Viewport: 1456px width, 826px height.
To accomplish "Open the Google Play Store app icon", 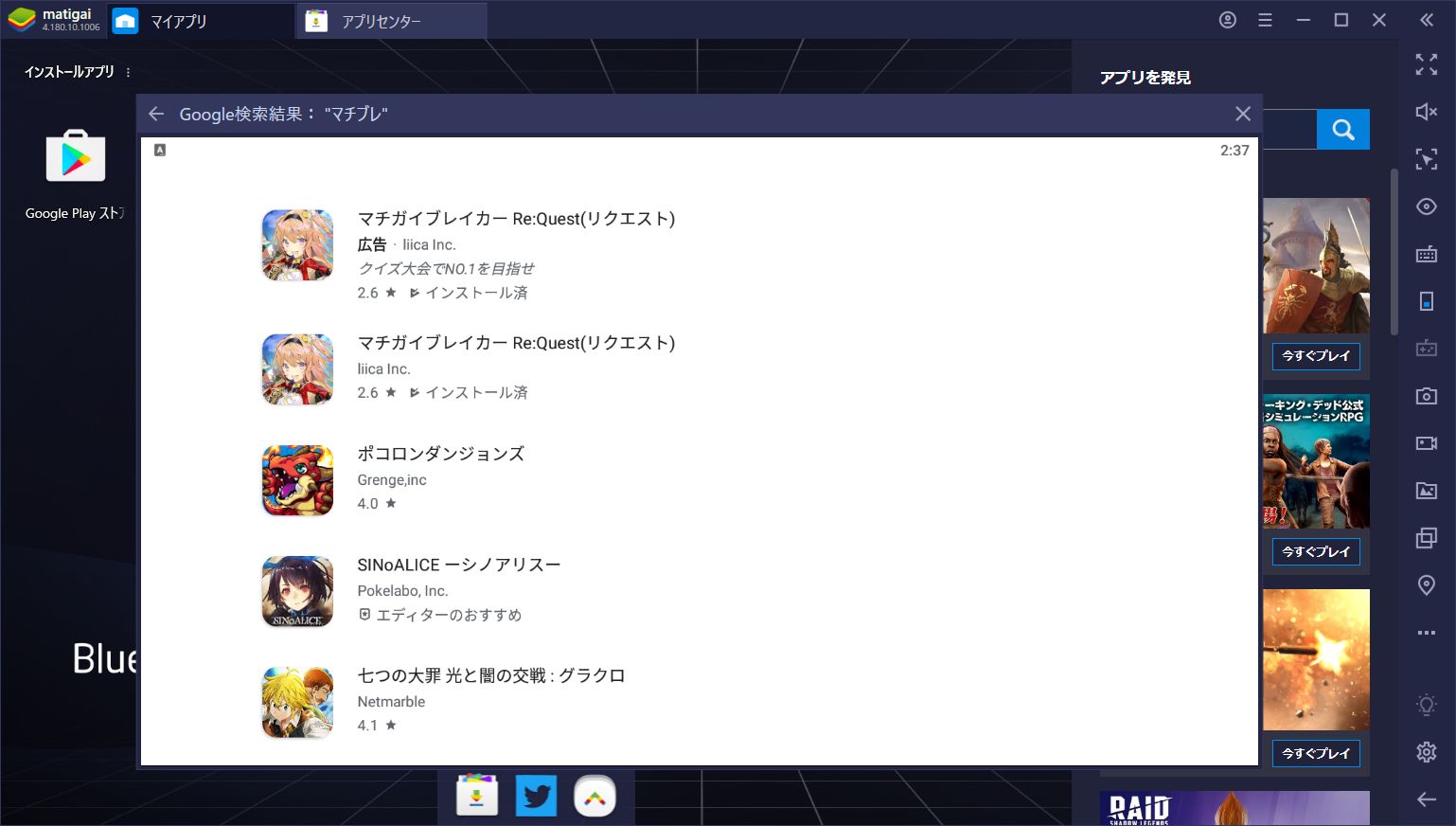I will pos(76,156).
